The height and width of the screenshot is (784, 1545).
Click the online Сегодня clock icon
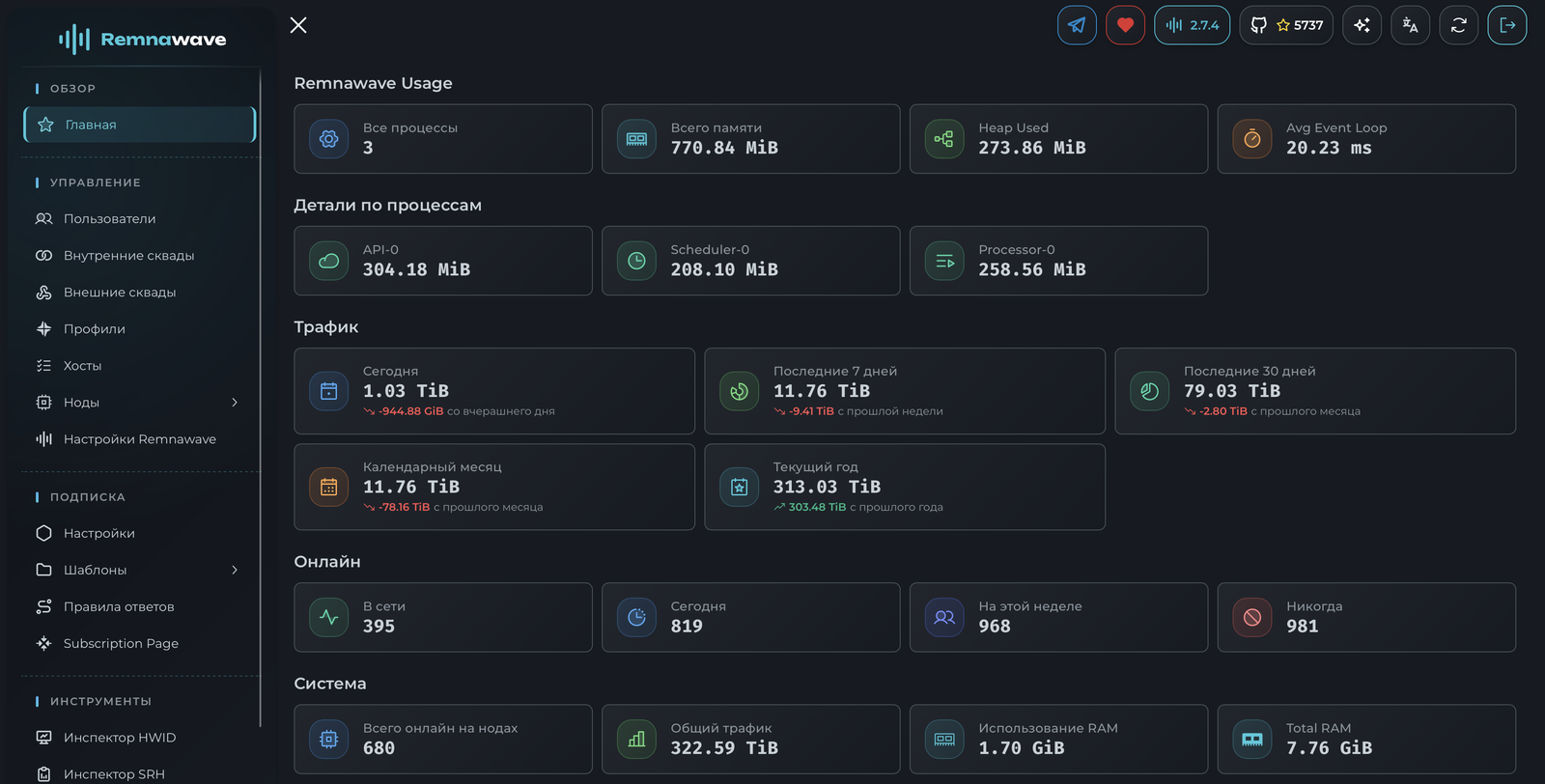636,617
